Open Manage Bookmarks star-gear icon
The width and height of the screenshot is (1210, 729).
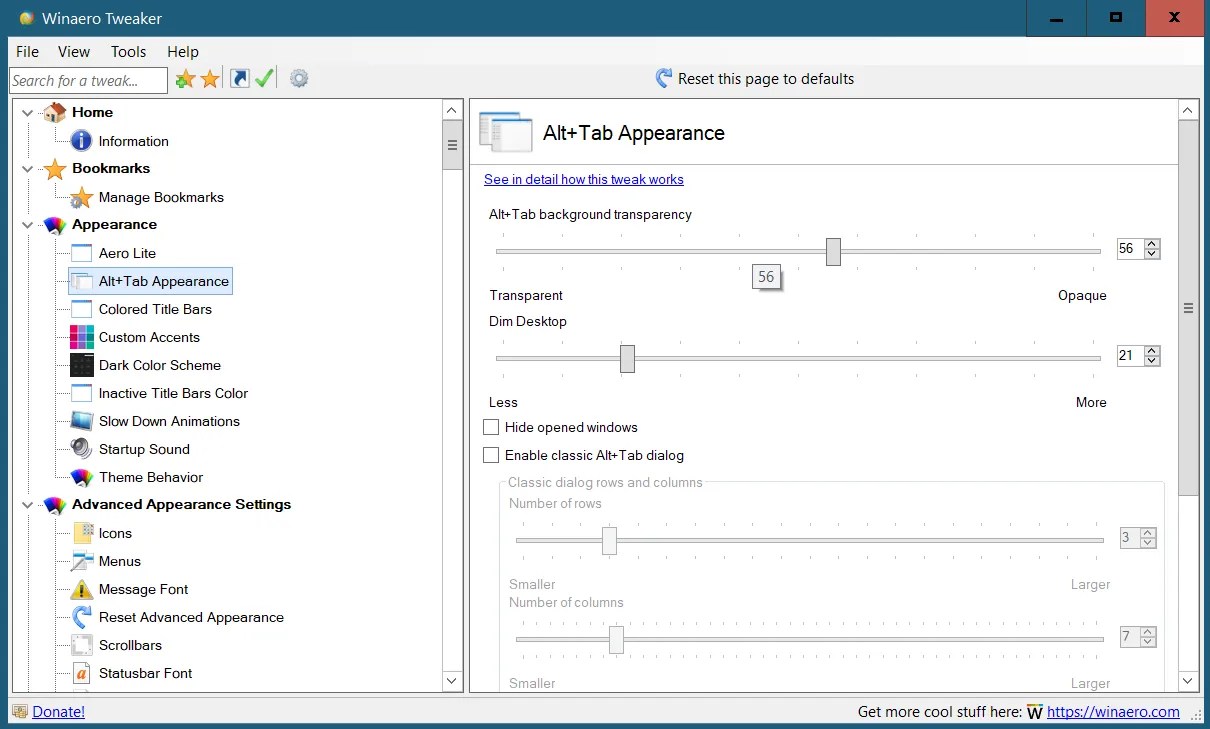click(82, 197)
